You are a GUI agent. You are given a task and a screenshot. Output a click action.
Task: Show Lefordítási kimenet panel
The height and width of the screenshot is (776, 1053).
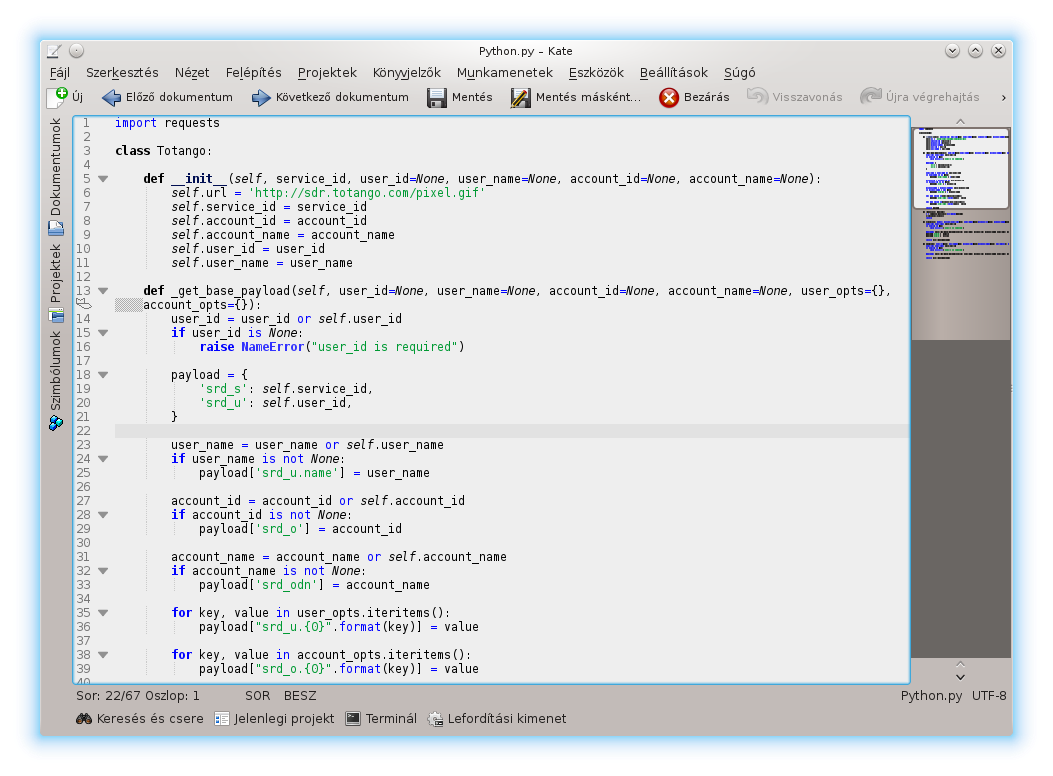(x=497, y=718)
